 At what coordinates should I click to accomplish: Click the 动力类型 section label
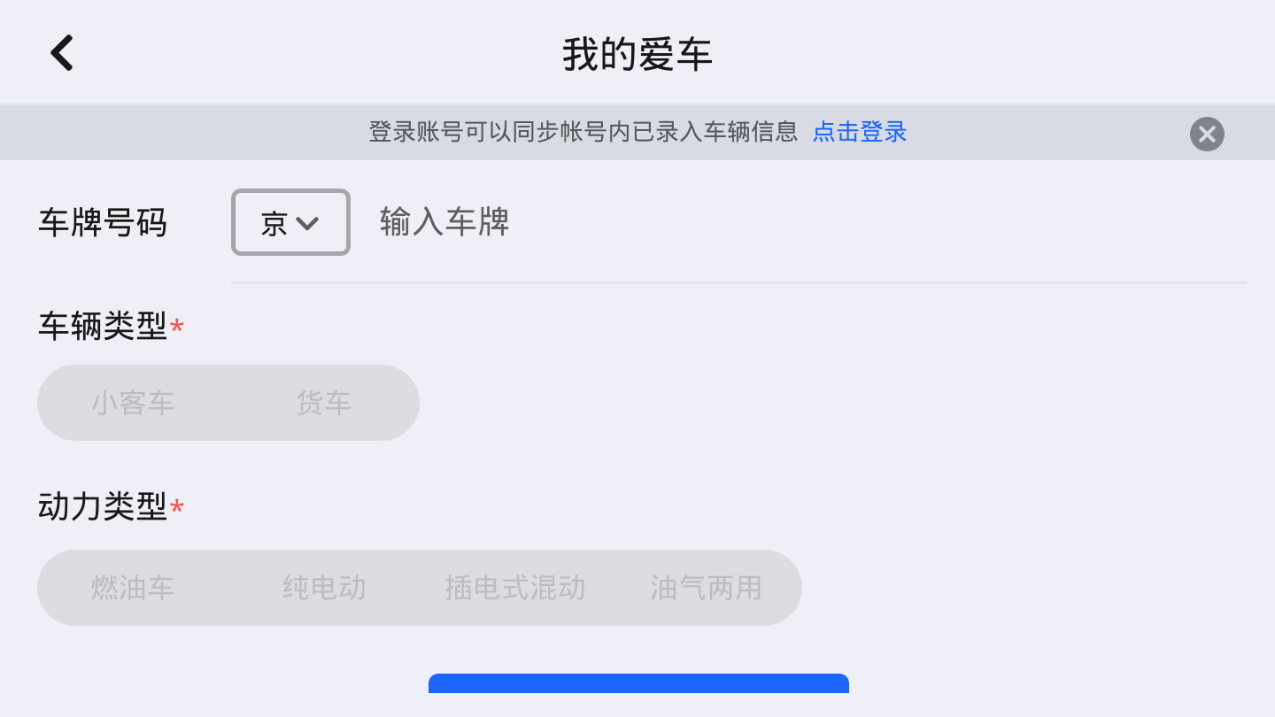(103, 507)
